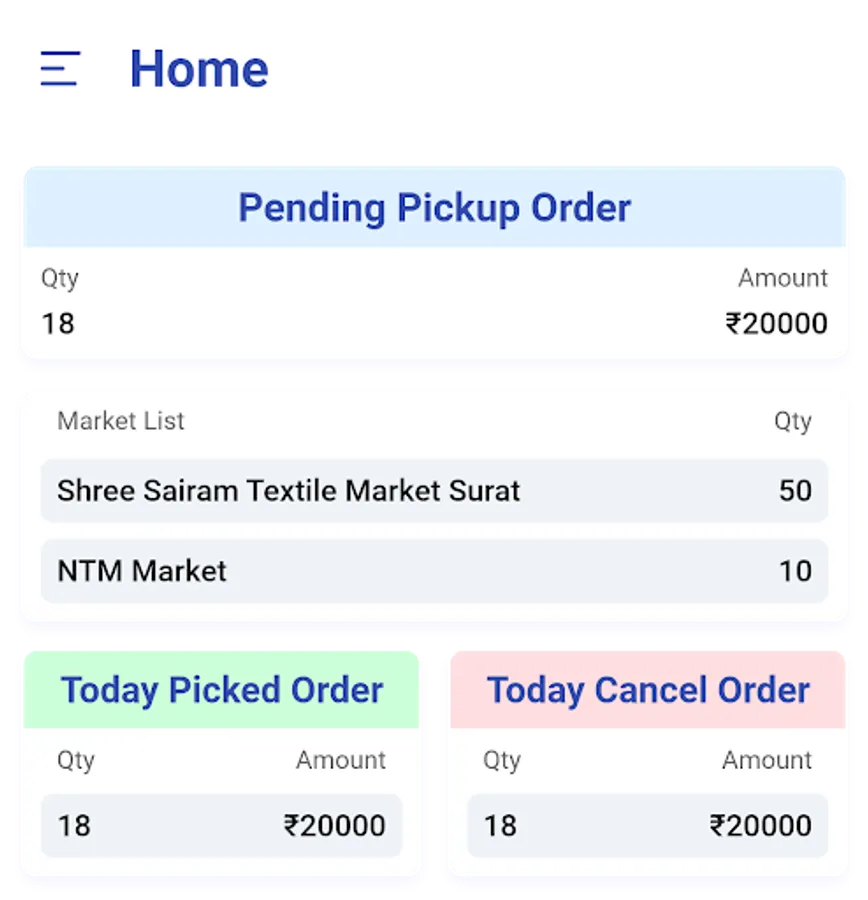Click Qty label in Today Cancel Order
Viewport: 868px width, 900px height.
click(x=502, y=760)
